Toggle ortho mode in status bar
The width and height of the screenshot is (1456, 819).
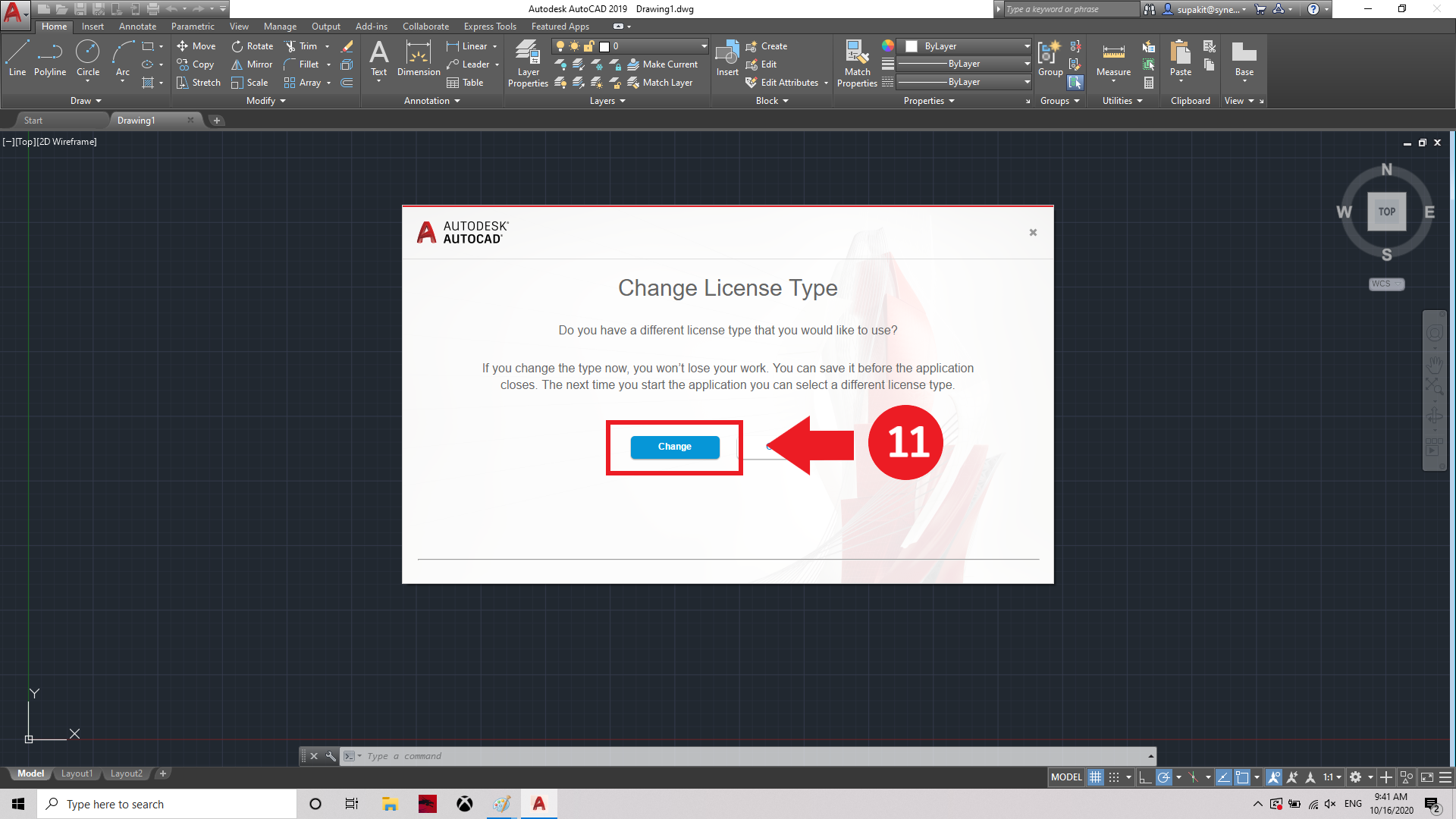[x=1145, y=777]
